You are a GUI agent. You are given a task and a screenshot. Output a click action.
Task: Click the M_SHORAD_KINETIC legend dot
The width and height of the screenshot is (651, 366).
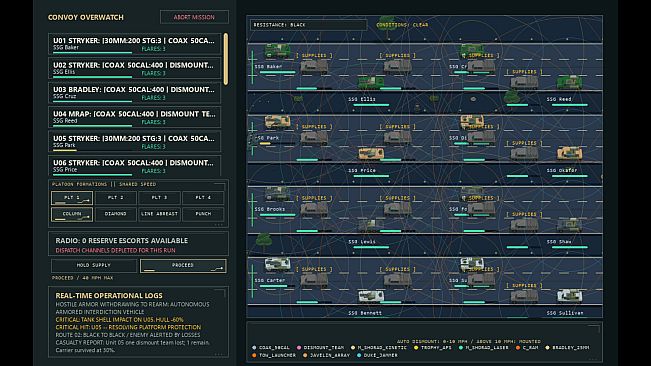353,348
